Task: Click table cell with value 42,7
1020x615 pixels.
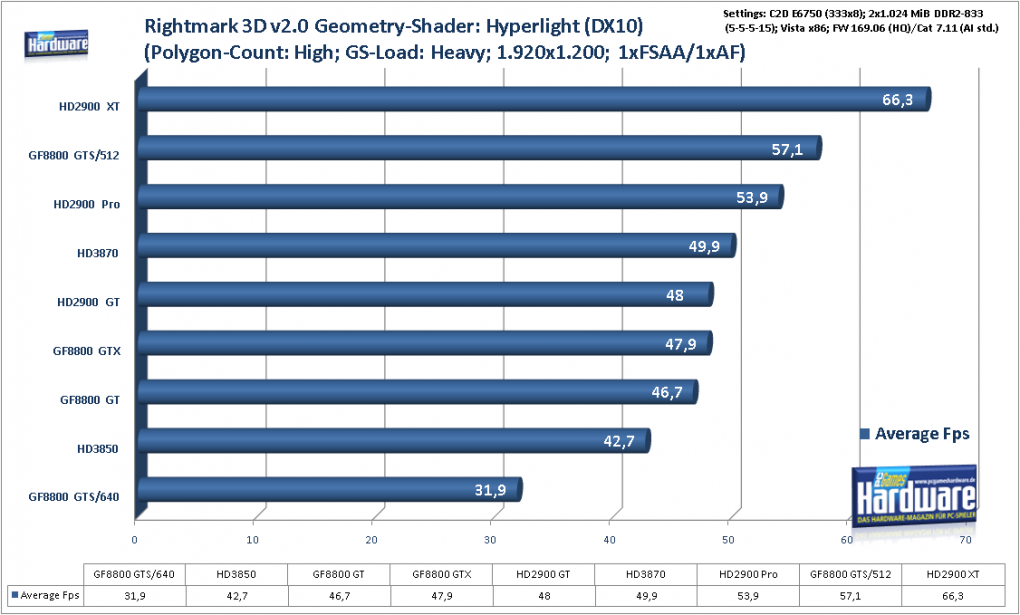Action: coord(236,595)
